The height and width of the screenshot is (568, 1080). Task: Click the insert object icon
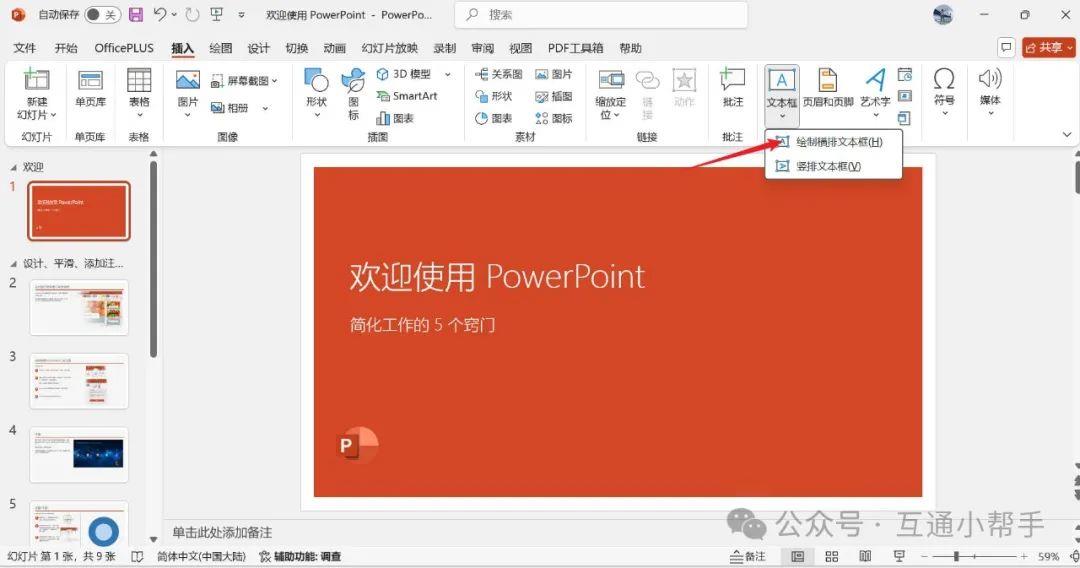tap(904, 118)
